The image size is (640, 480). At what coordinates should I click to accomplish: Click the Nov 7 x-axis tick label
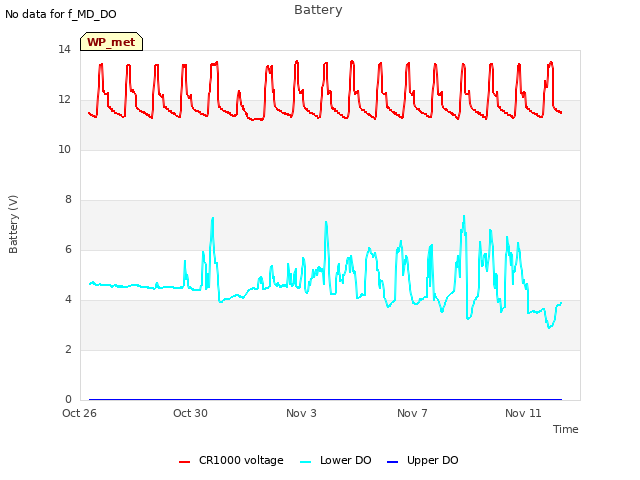point(412,413)
